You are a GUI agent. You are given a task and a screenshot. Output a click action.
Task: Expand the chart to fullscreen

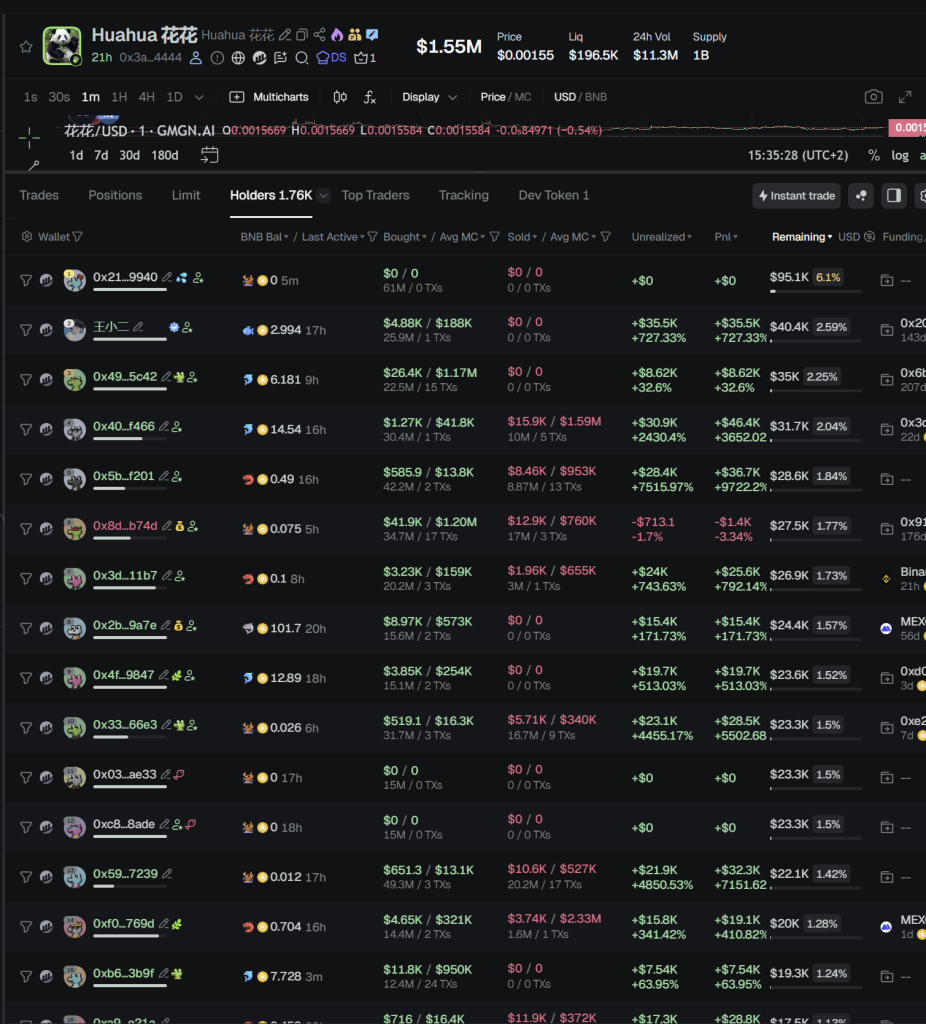click(x=905, y=97)
